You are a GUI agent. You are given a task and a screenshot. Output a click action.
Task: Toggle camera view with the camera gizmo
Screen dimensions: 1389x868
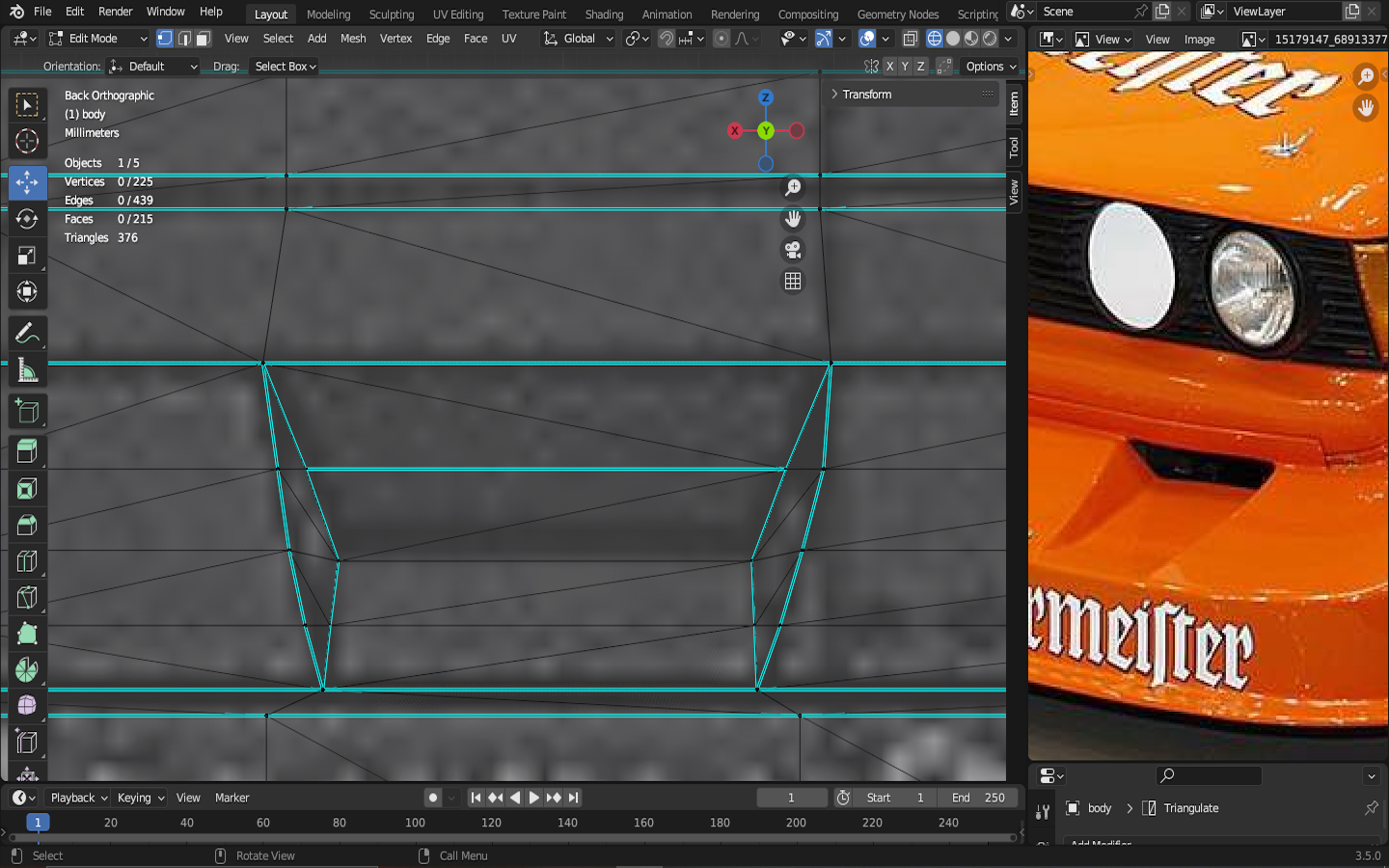click(793, 250)
